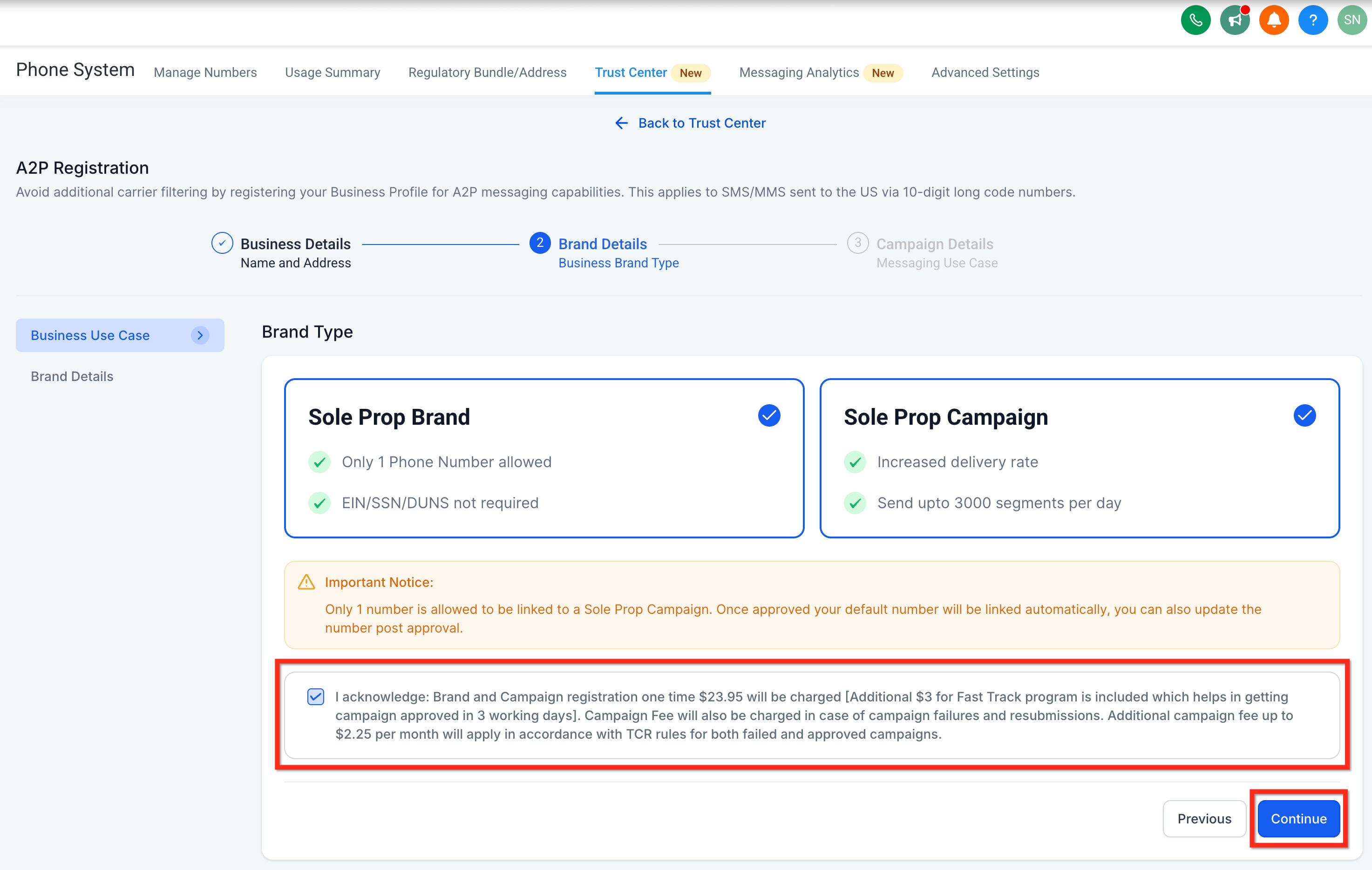Open the megaphone announcements icon
Image resolution: width=1372 pixels, height=870 pixels.
click(1234, 20)
